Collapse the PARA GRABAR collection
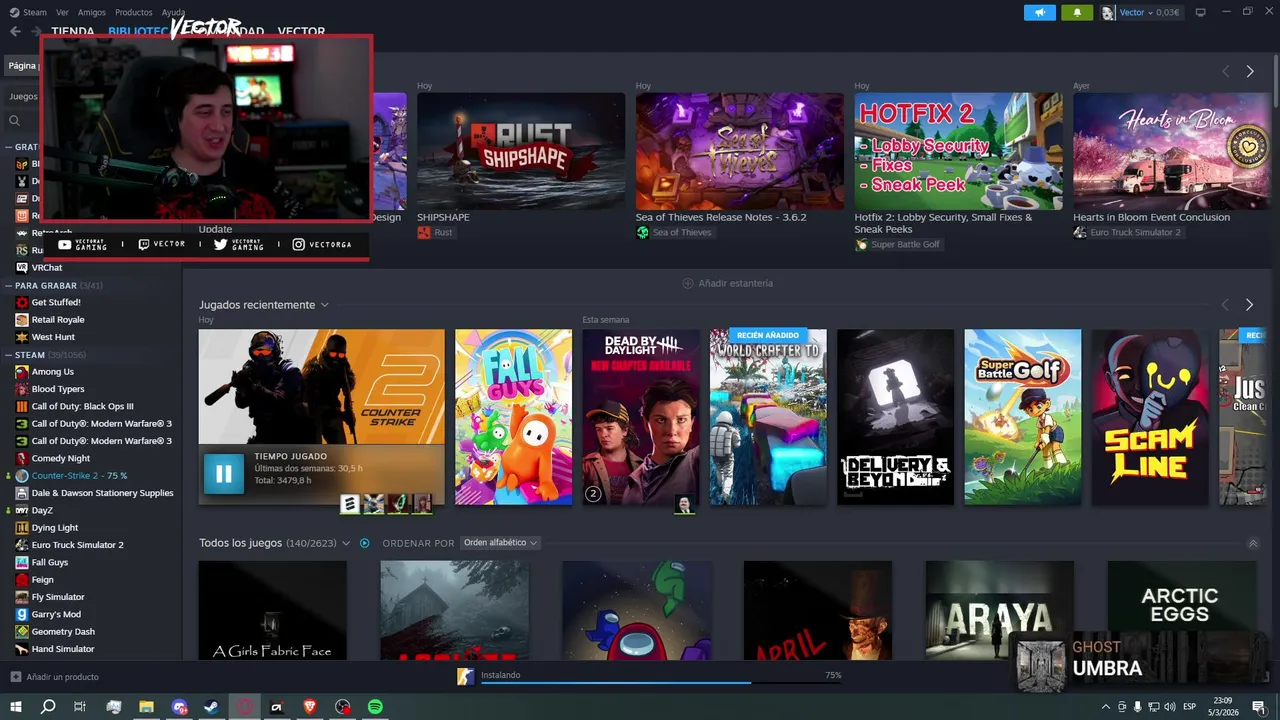 (x=9, y=285)
